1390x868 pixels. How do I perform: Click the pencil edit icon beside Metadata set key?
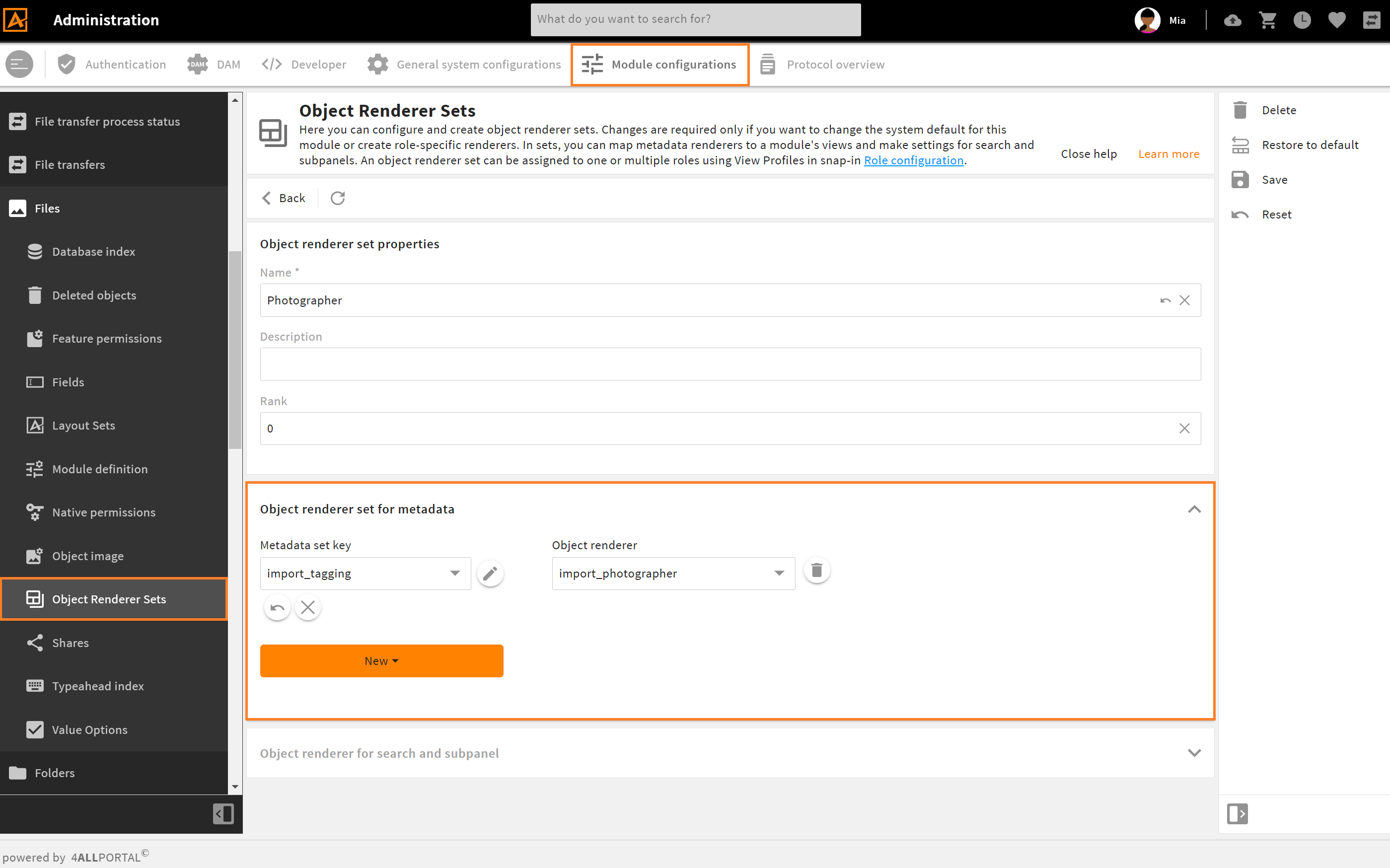point(490,573)
